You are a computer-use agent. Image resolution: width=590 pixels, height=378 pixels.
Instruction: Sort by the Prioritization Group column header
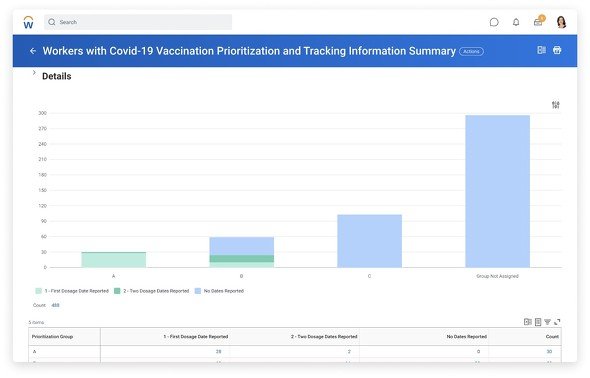(52, 337)
